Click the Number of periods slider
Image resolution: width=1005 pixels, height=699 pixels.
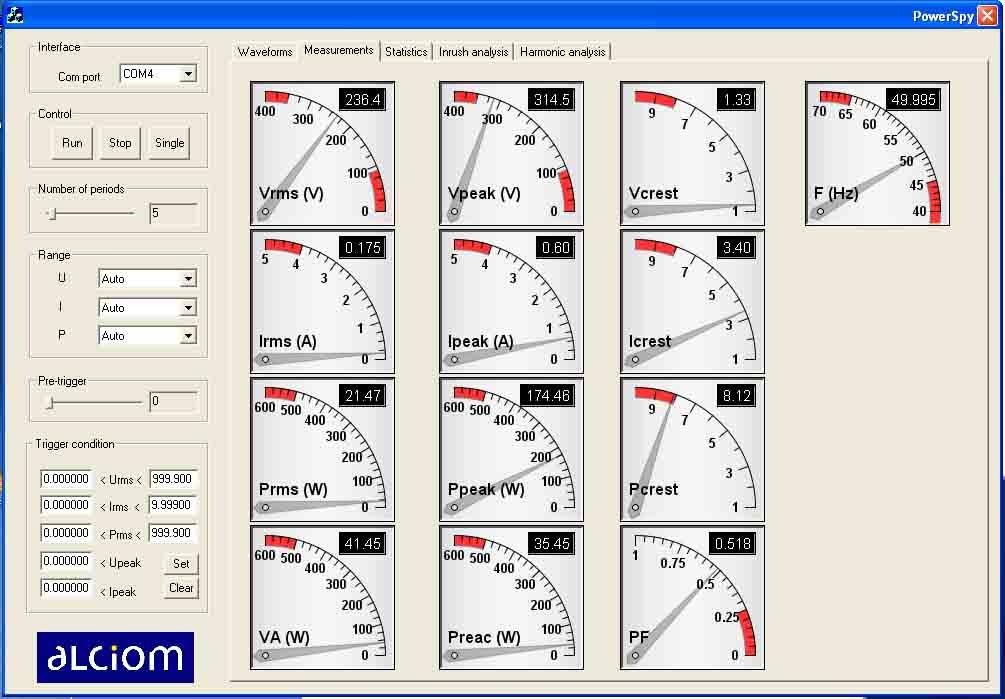90,213
